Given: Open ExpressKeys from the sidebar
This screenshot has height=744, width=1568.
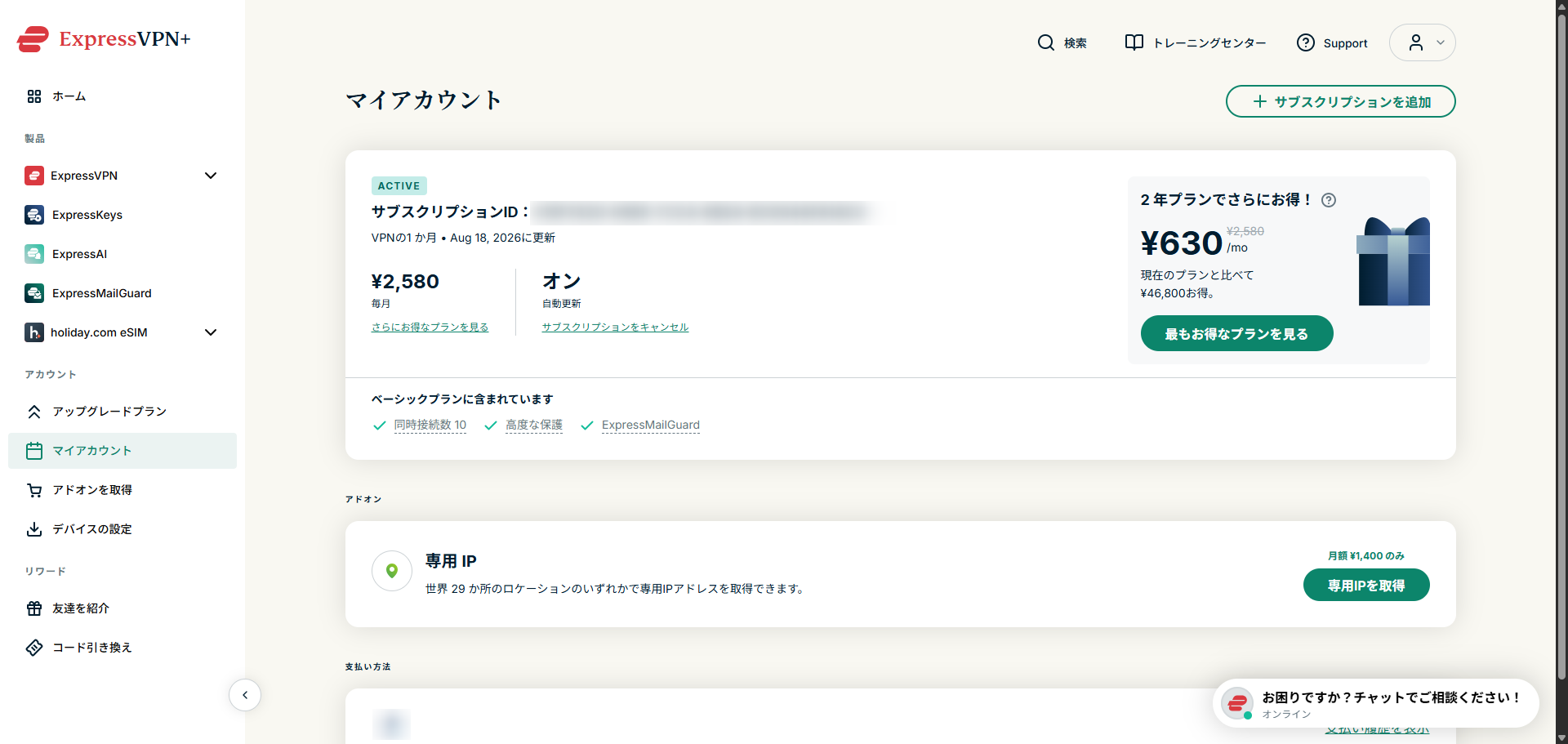Looking at the screenshot, I should (122, 215).
